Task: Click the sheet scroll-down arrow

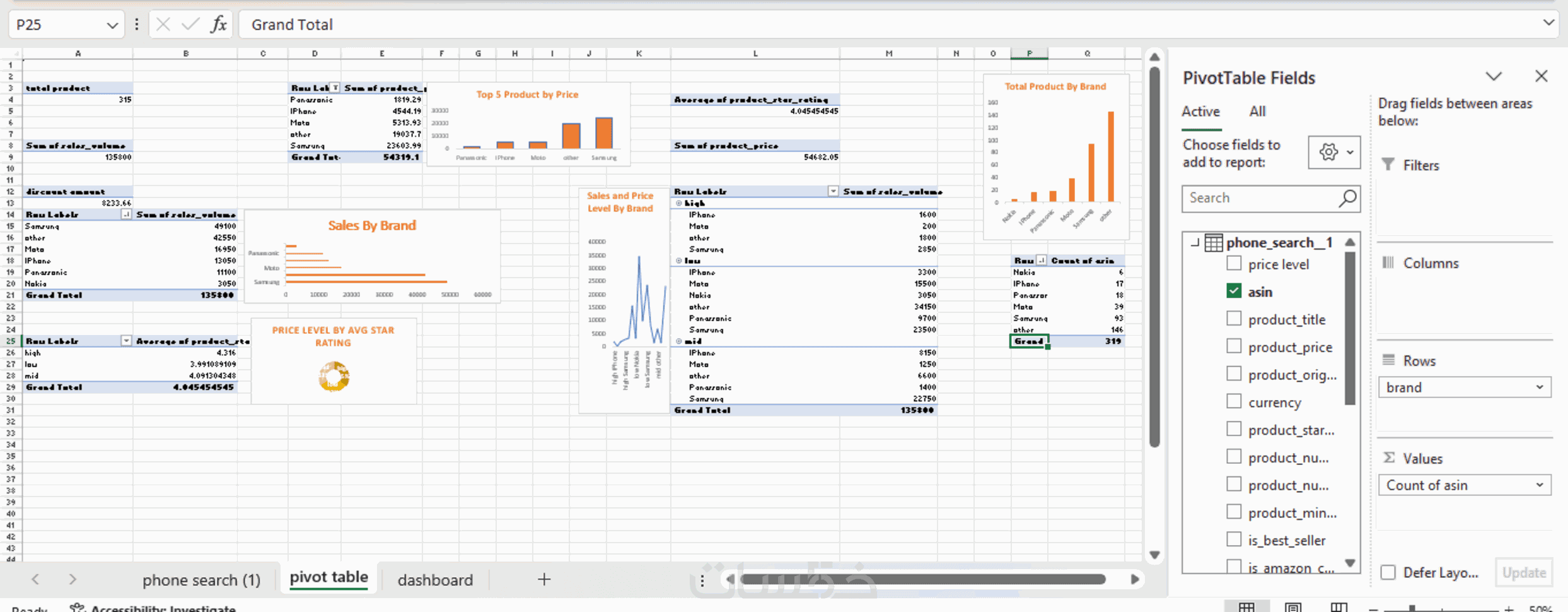Action: (1154, 555)
